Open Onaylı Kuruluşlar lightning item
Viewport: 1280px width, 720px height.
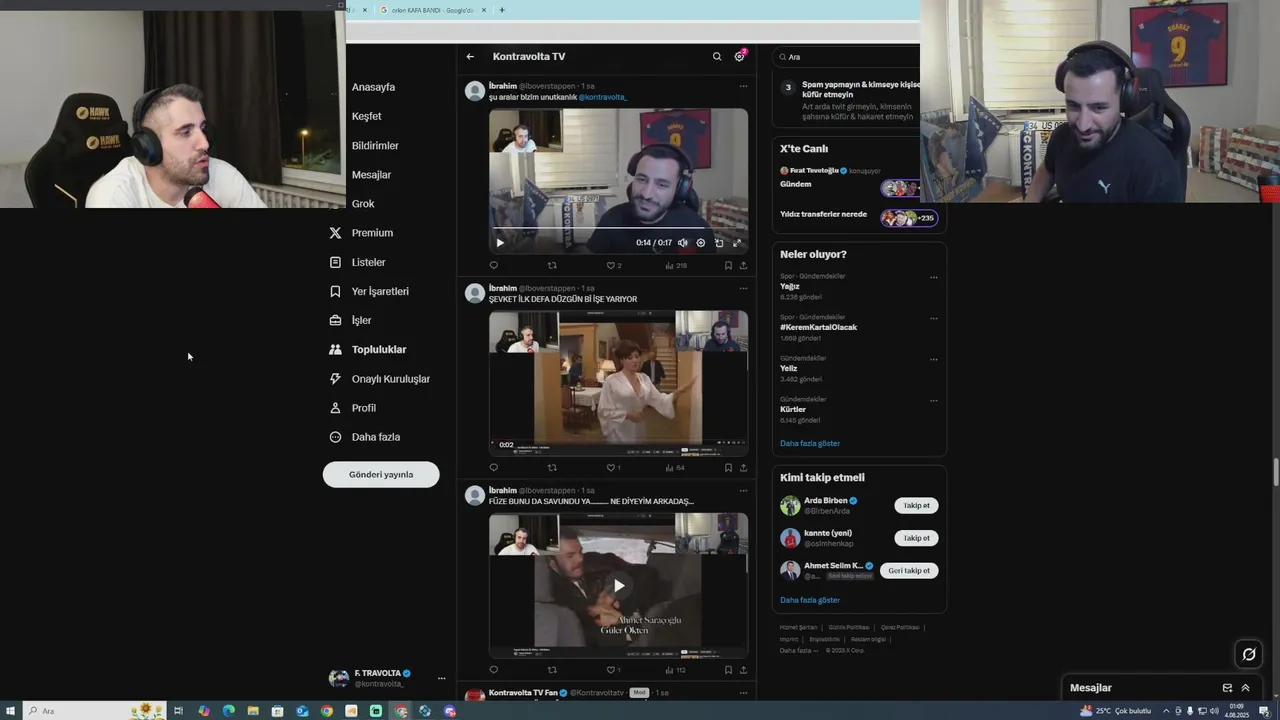click(379, 379)
